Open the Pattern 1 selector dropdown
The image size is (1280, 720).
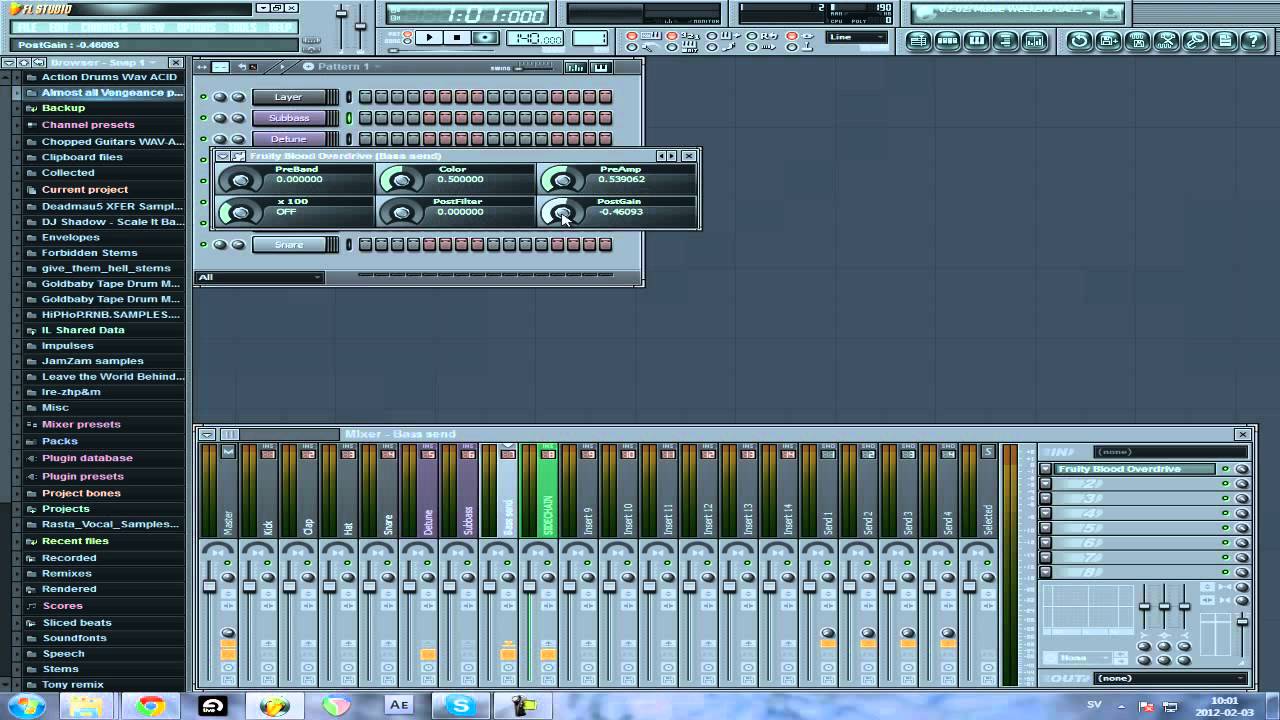(344, 67)
